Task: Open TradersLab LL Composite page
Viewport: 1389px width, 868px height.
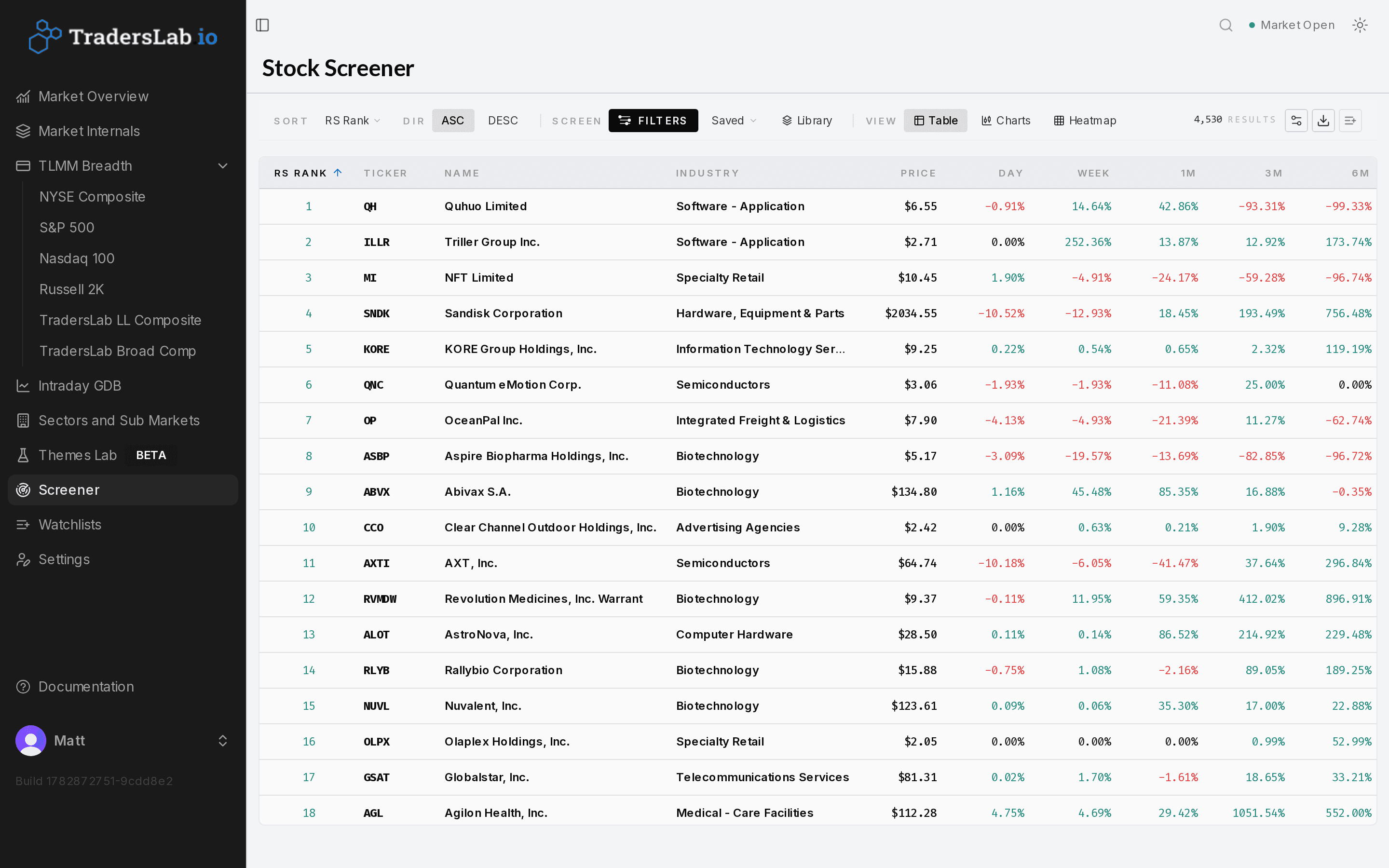Action: click(121, 320)
